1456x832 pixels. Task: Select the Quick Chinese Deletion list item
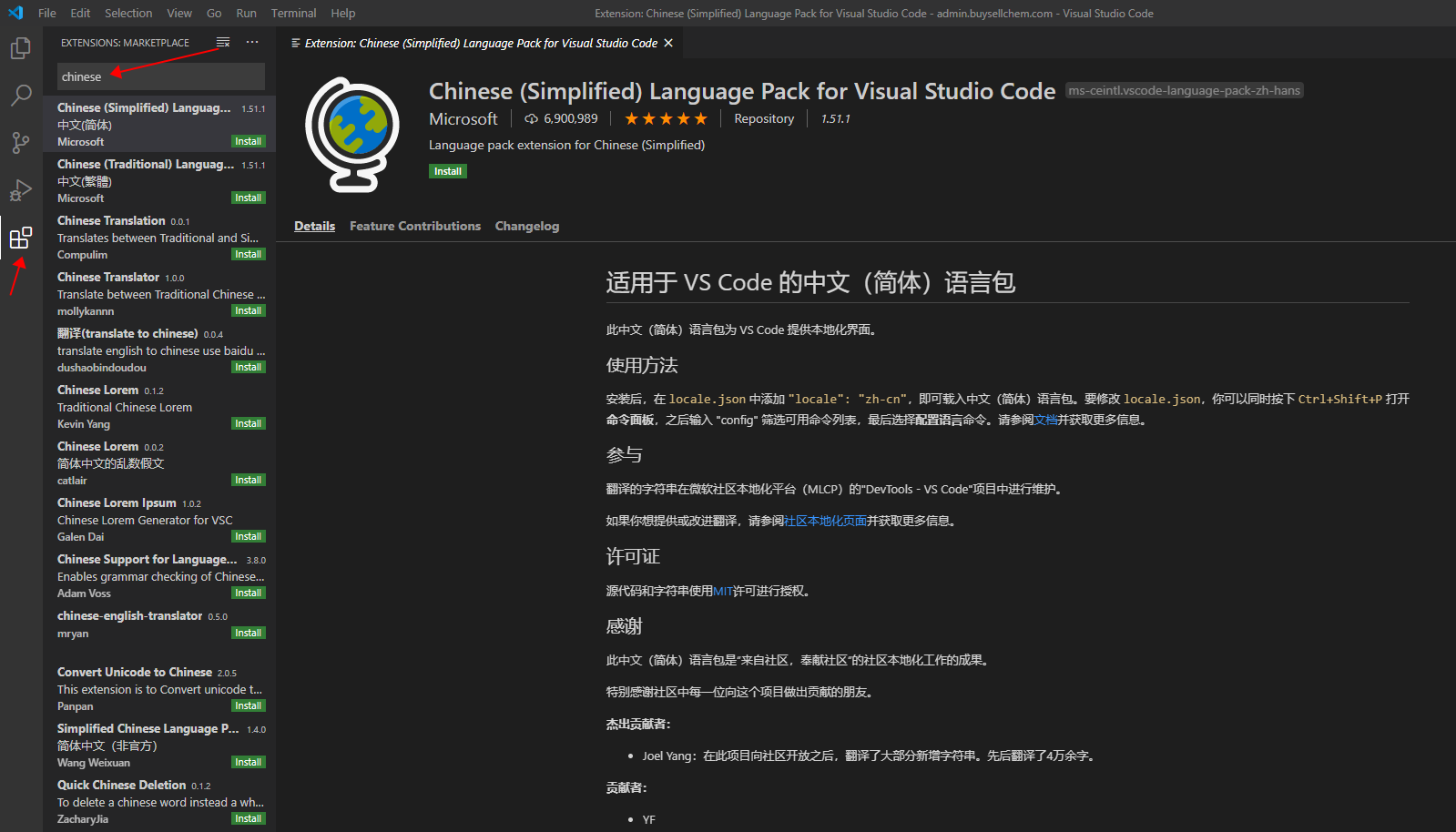point(159,801)
